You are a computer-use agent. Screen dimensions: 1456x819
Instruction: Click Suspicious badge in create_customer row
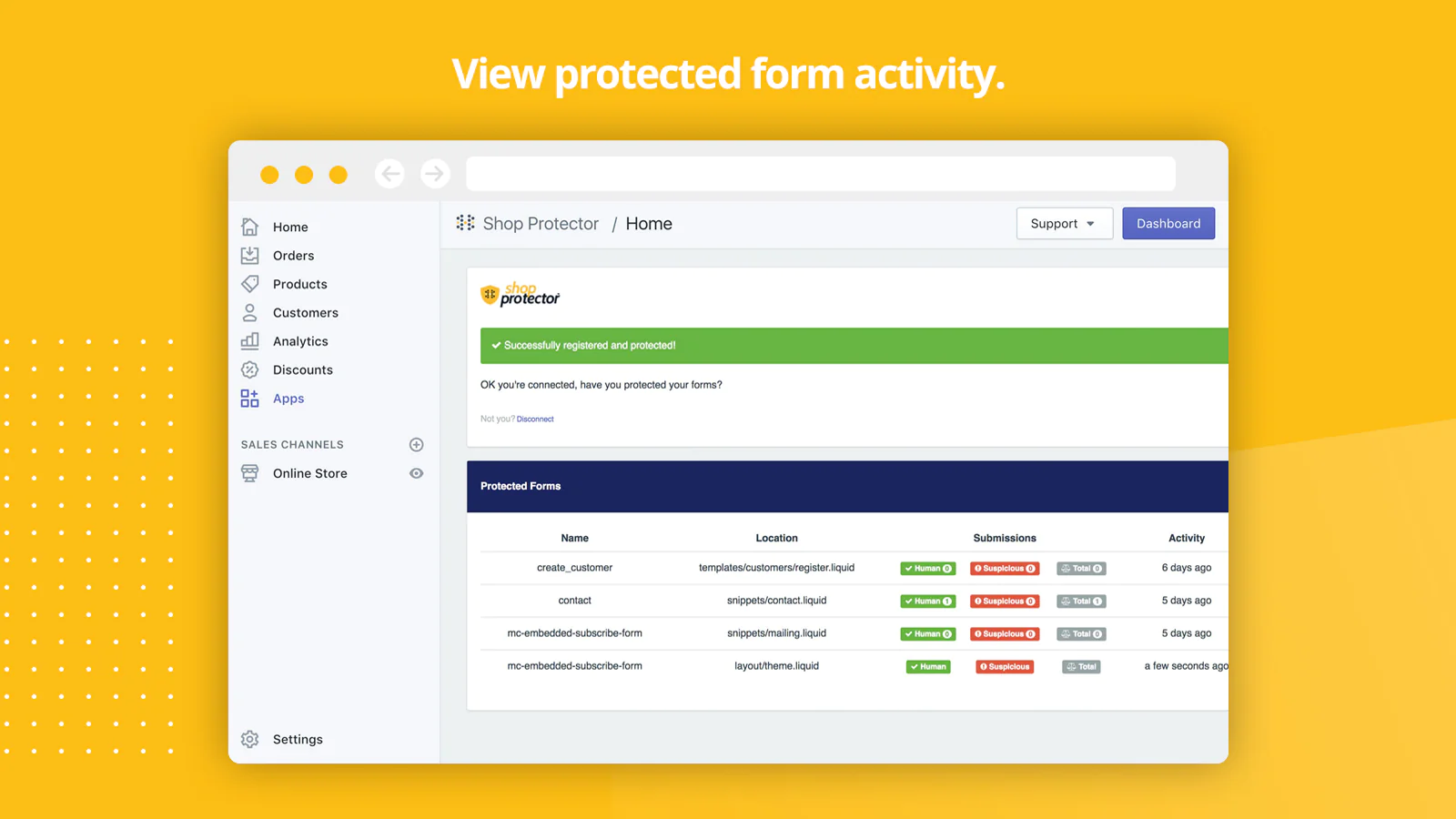coord(1005,569)
